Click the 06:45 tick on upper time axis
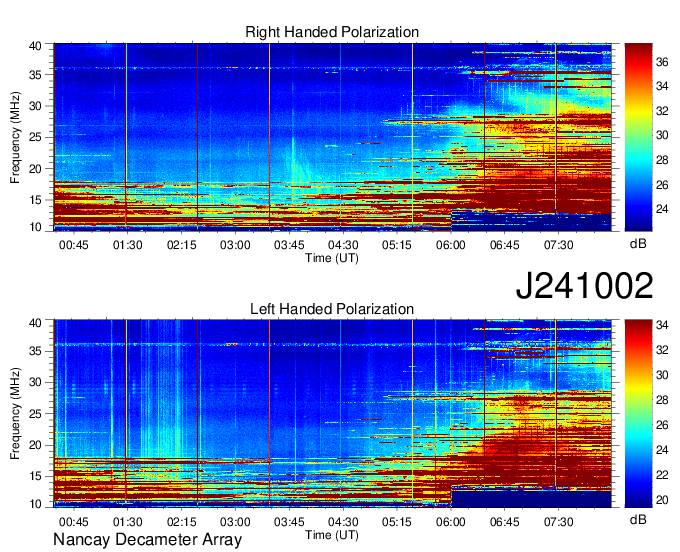 pos(505,245)
